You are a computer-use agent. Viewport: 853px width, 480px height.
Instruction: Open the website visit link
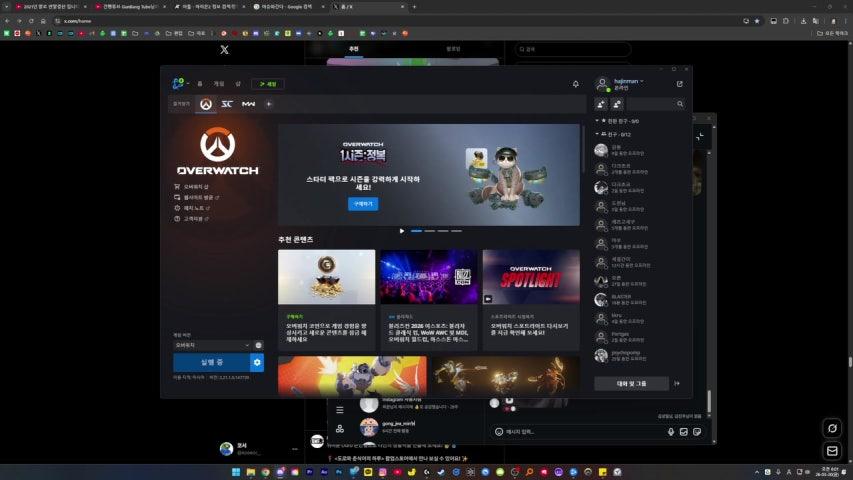(x=196, y=197)
